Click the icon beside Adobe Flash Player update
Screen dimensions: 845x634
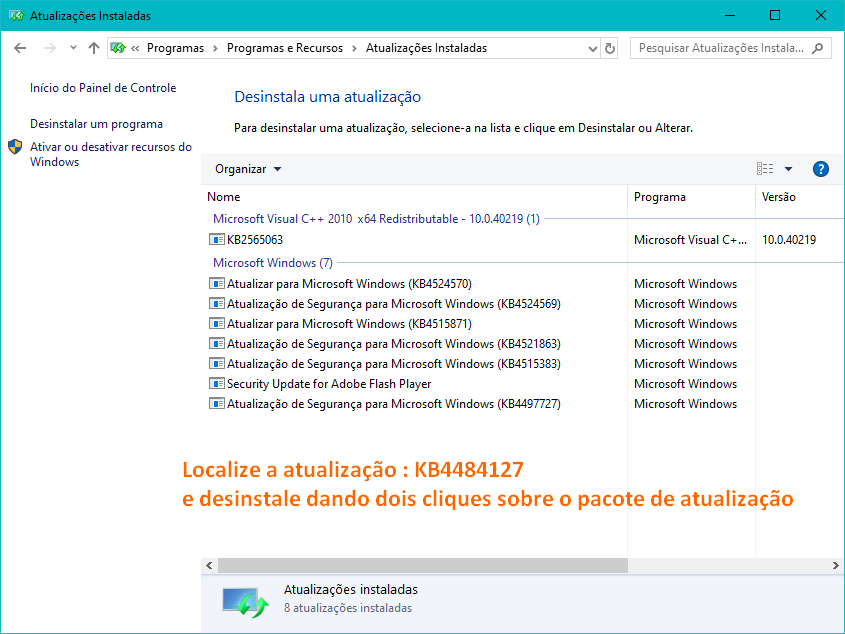(217, 383)
